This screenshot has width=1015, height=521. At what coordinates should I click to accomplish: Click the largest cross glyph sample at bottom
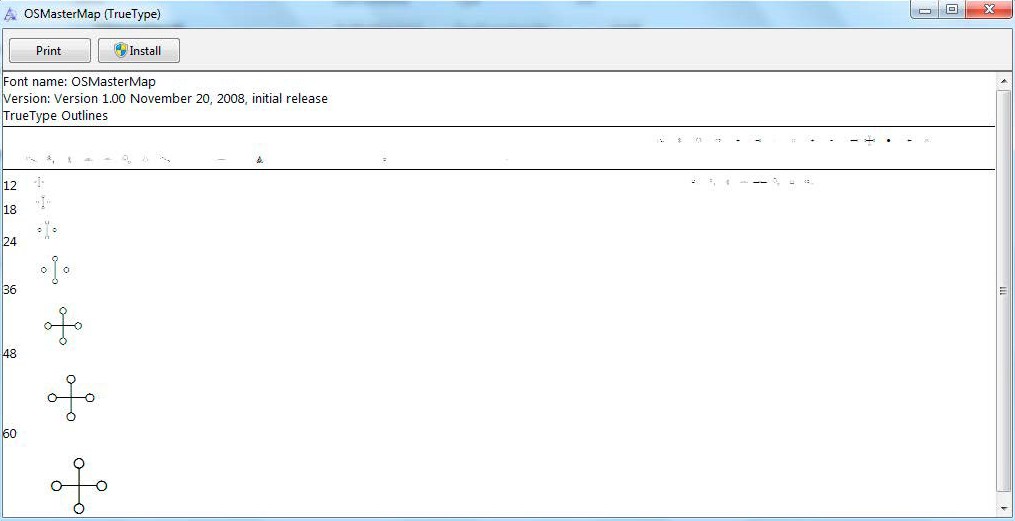pos(79,486)
